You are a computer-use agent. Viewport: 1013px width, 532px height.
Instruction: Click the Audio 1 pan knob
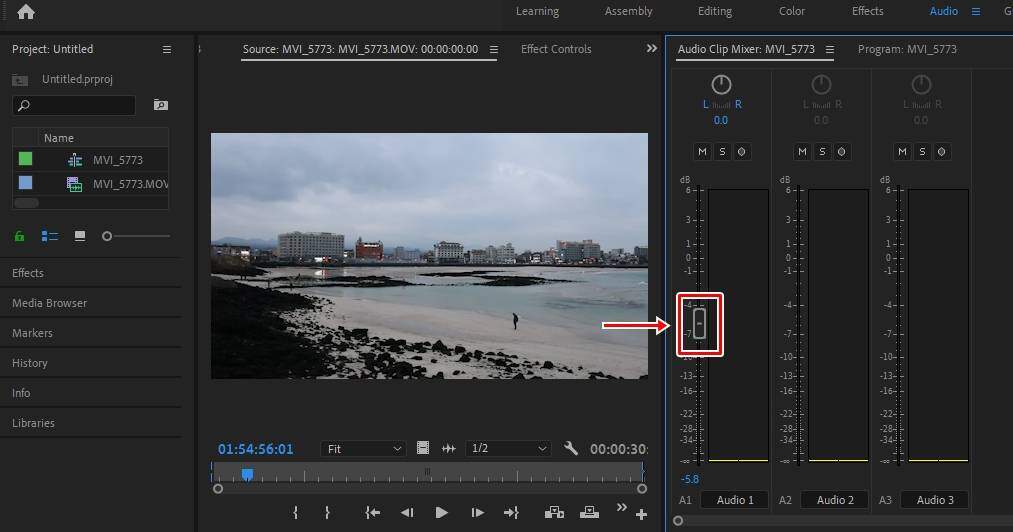[x=721, y=85]
